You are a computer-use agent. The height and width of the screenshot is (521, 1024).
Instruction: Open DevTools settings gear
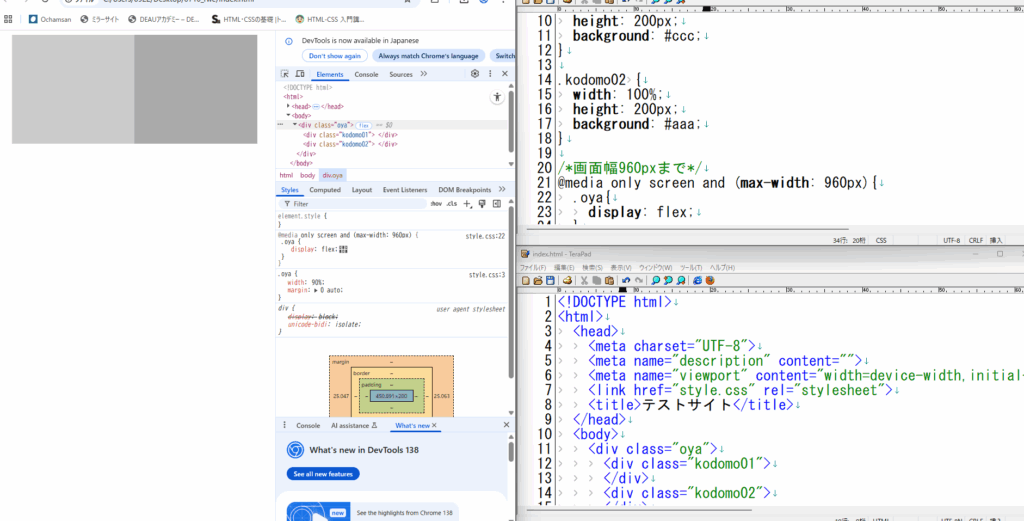coord(475,74)
